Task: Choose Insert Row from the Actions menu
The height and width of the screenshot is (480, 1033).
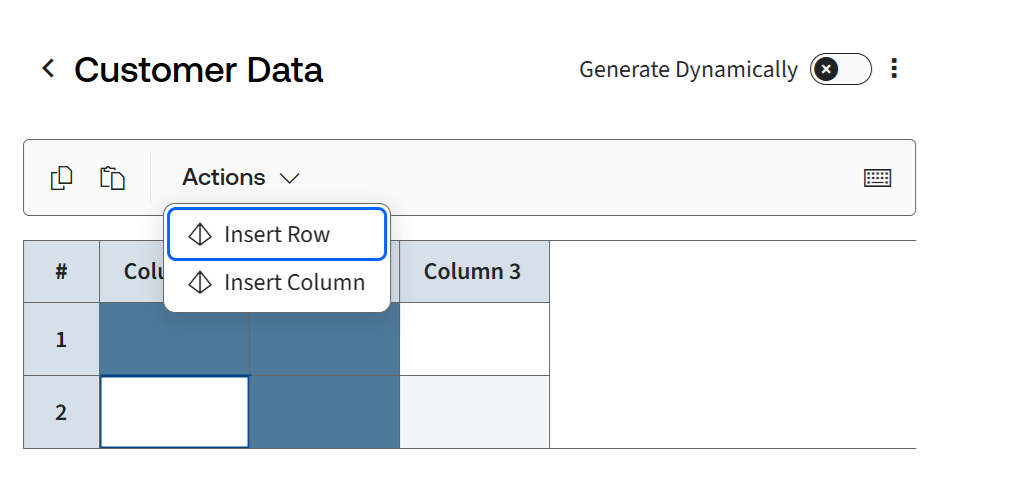Action: click(x=277, y=234)
